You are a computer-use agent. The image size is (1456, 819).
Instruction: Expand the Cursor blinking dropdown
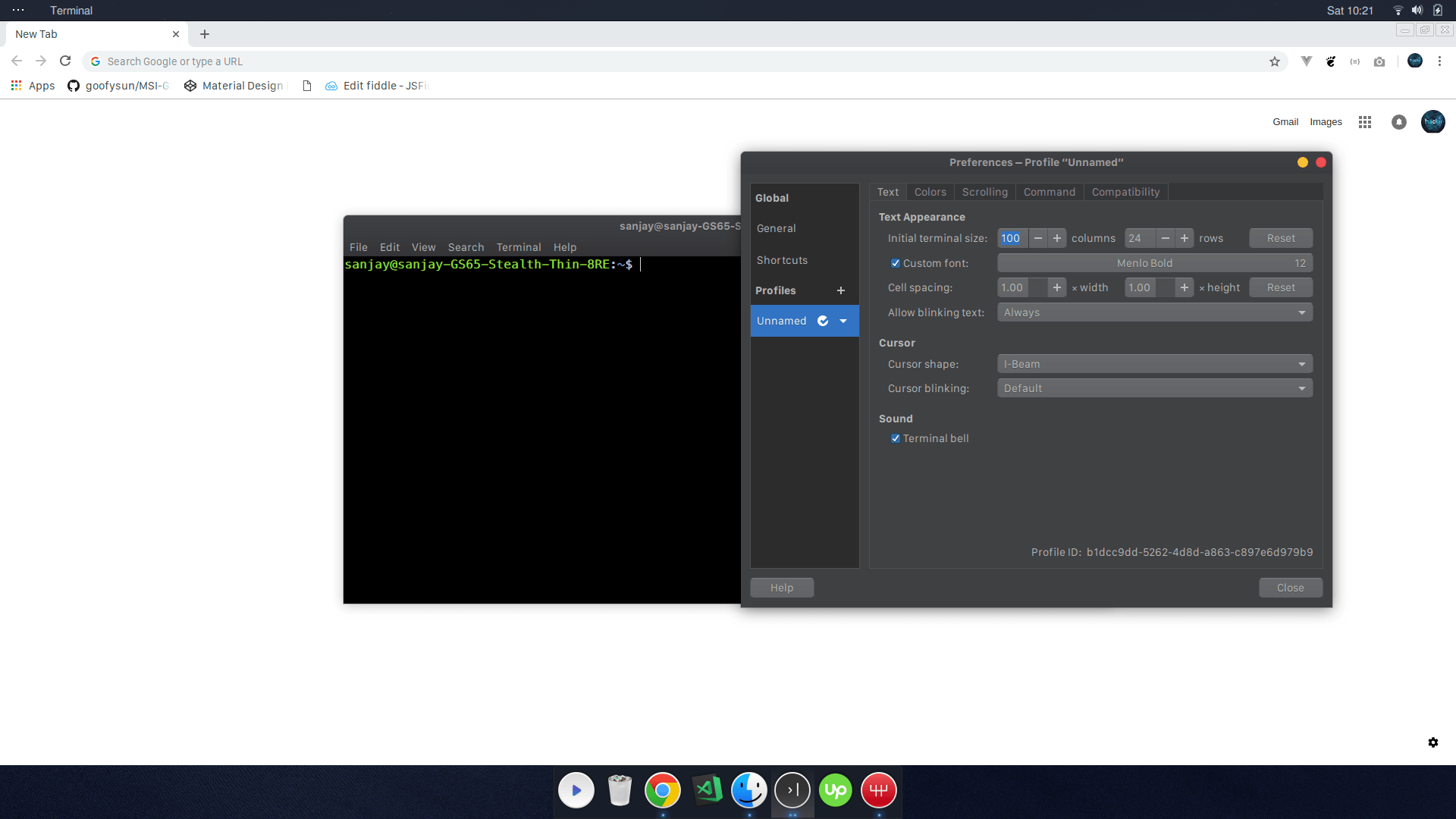click(x=1154, y=388)
